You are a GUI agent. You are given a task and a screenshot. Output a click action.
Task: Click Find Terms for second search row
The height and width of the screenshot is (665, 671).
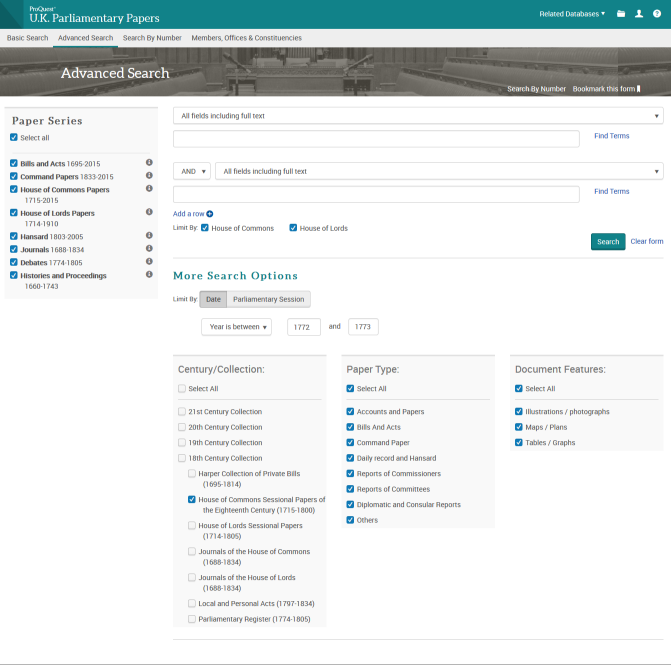tap(612, 191)
